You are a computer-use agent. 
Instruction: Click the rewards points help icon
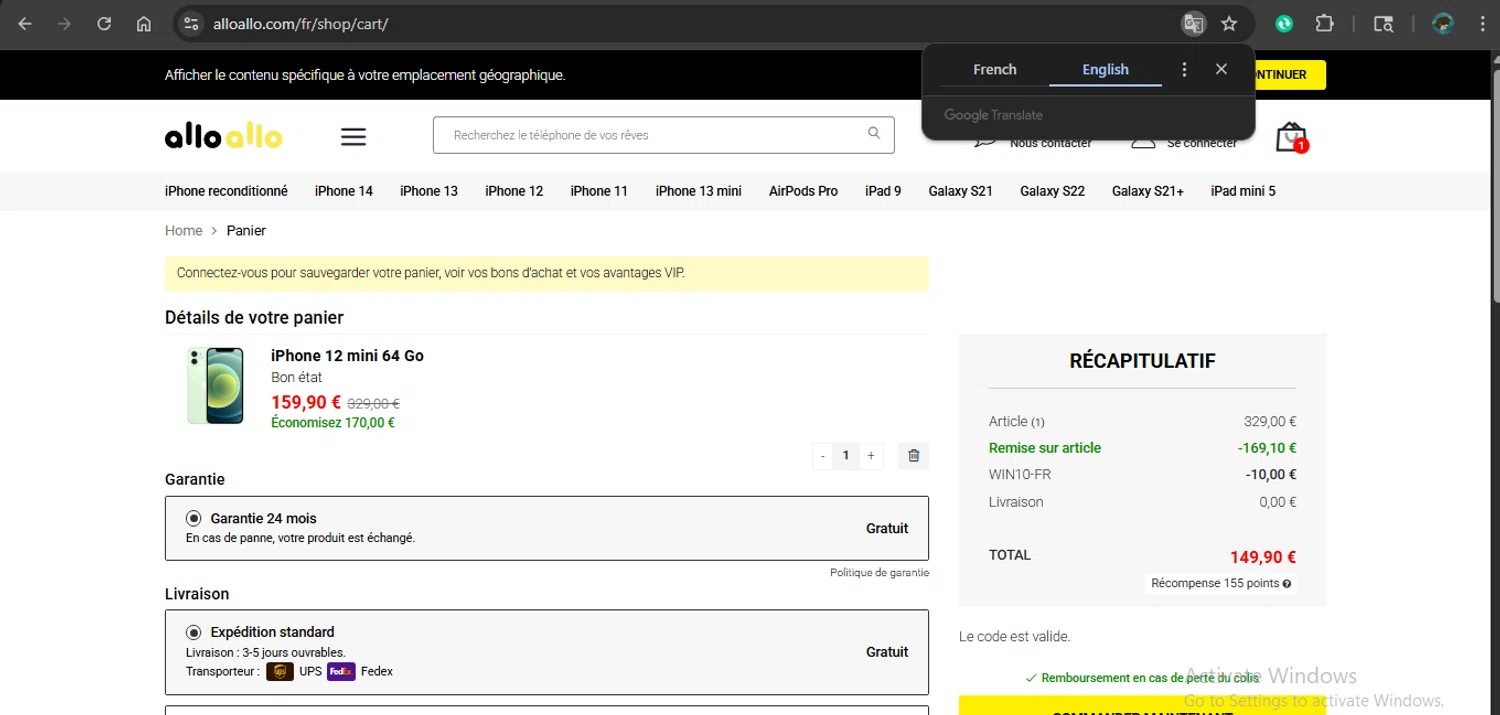pos(1286,584)
